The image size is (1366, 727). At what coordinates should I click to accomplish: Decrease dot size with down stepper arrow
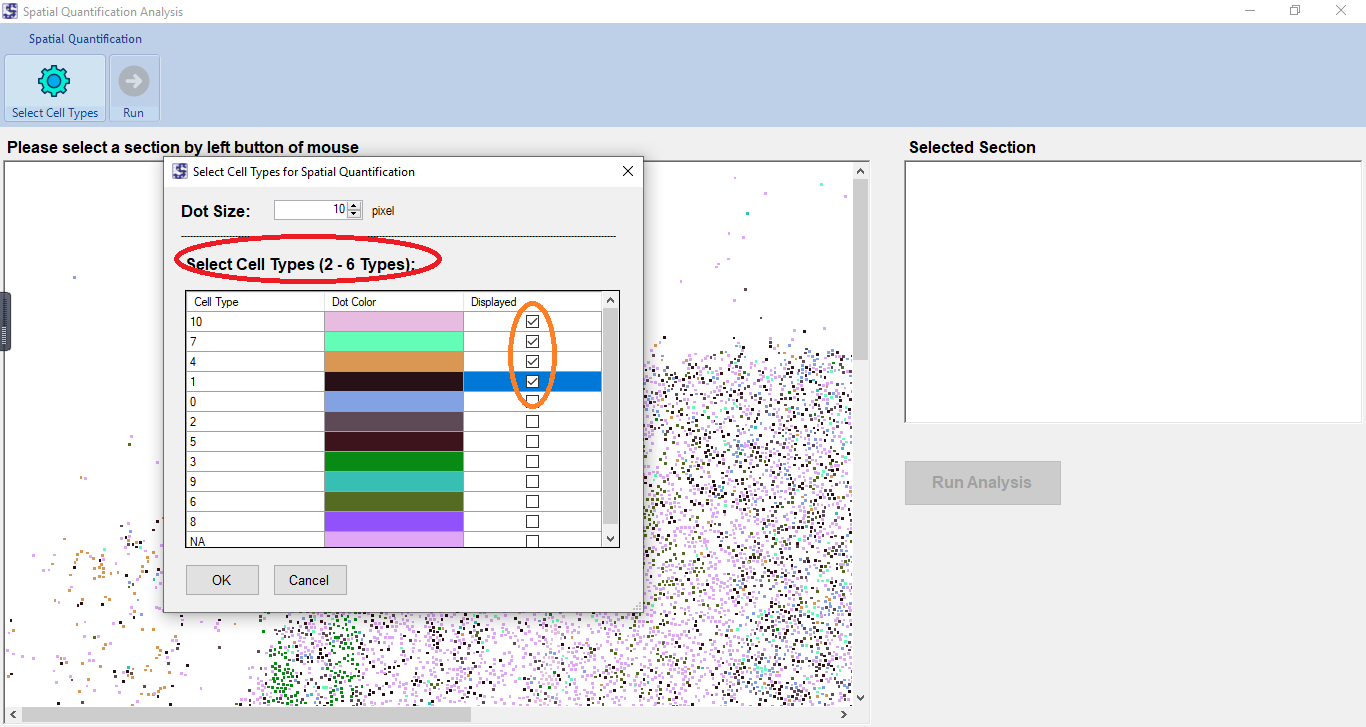[354, 214]
